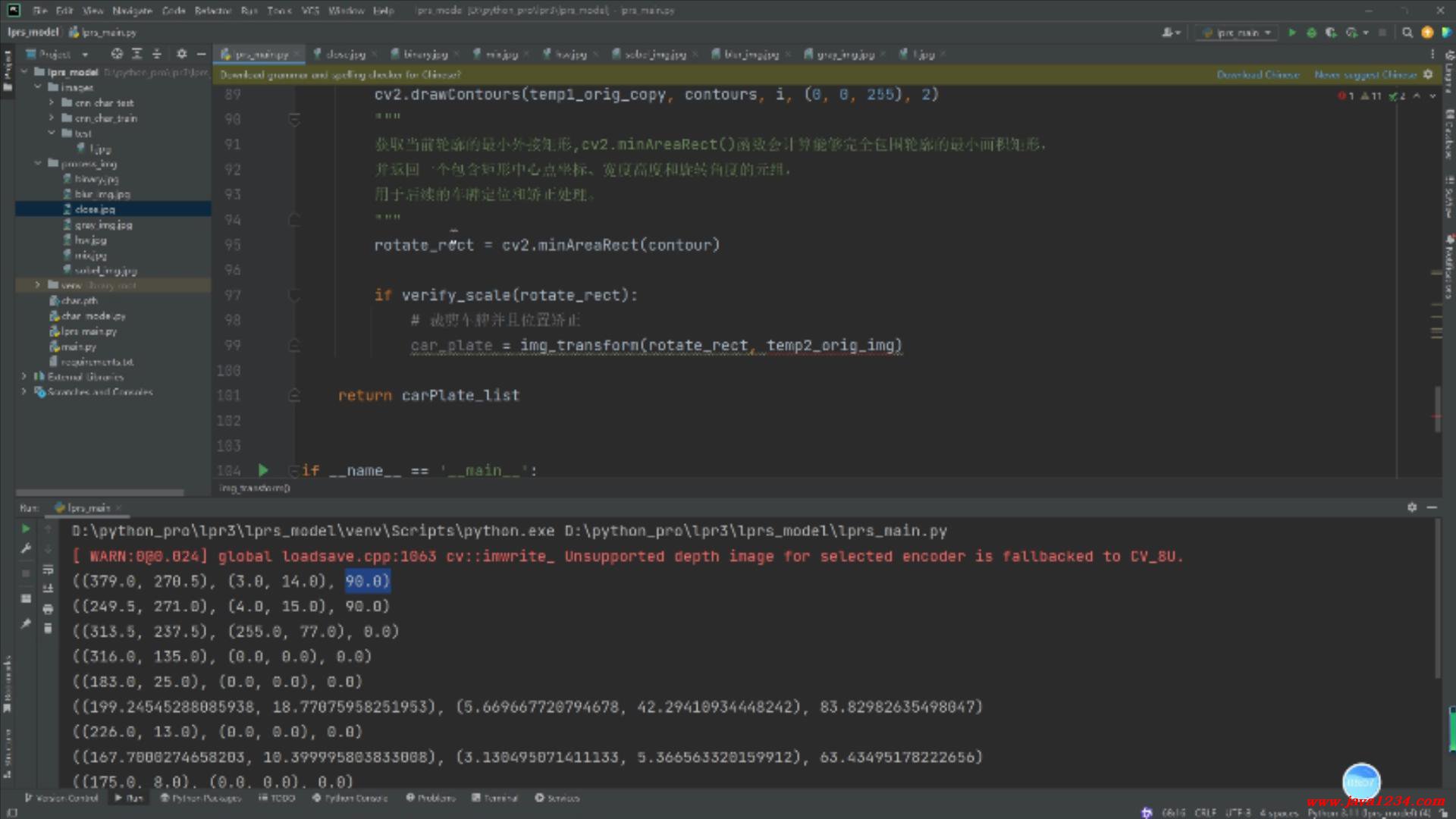Run script from gutter arrow at line 104

(263, 470)
